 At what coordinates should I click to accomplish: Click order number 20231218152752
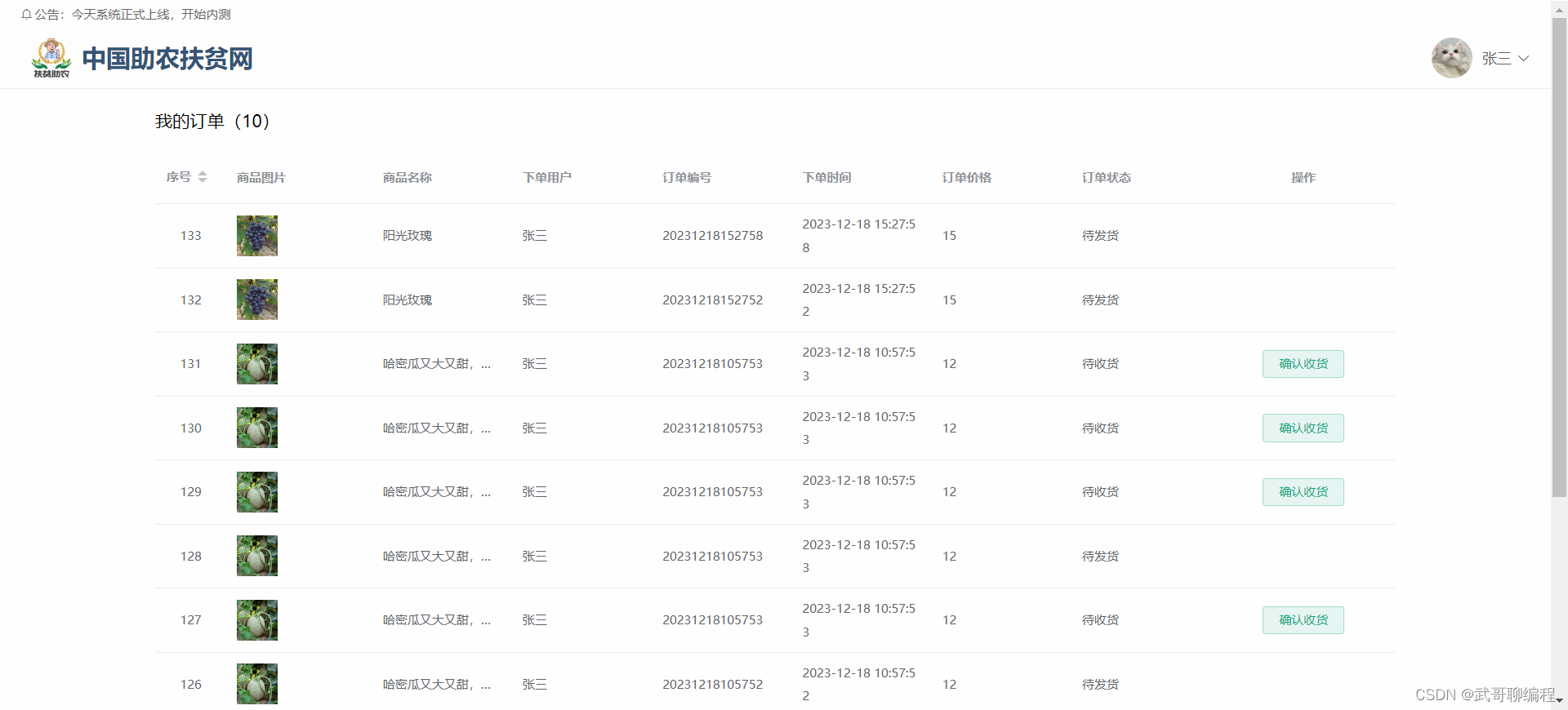click(x=713, y=300)
